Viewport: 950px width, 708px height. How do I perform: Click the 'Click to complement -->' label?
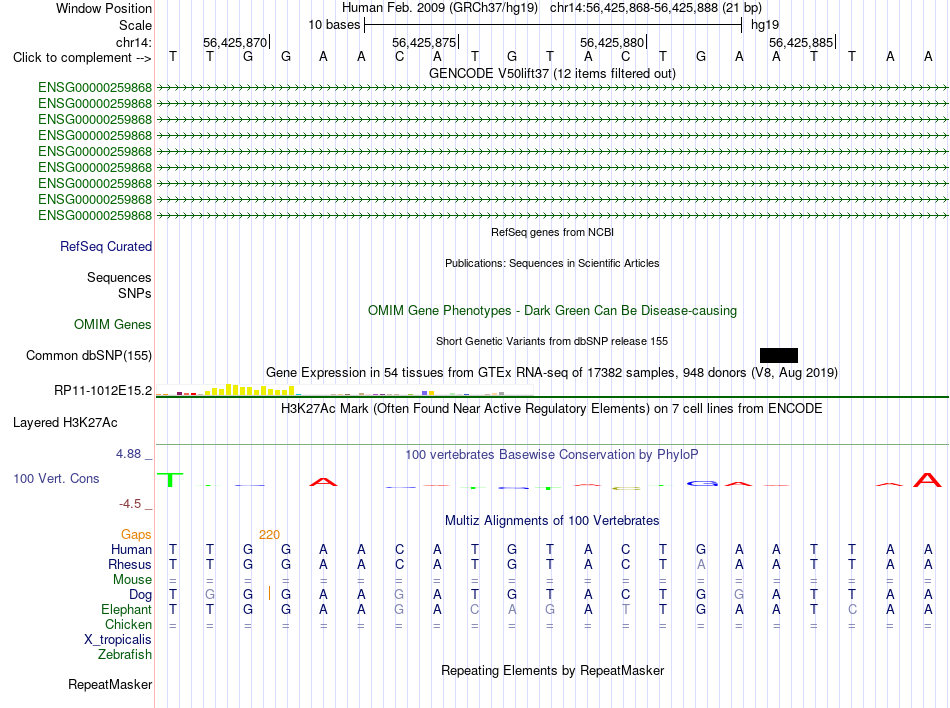(x=82, y=58)
